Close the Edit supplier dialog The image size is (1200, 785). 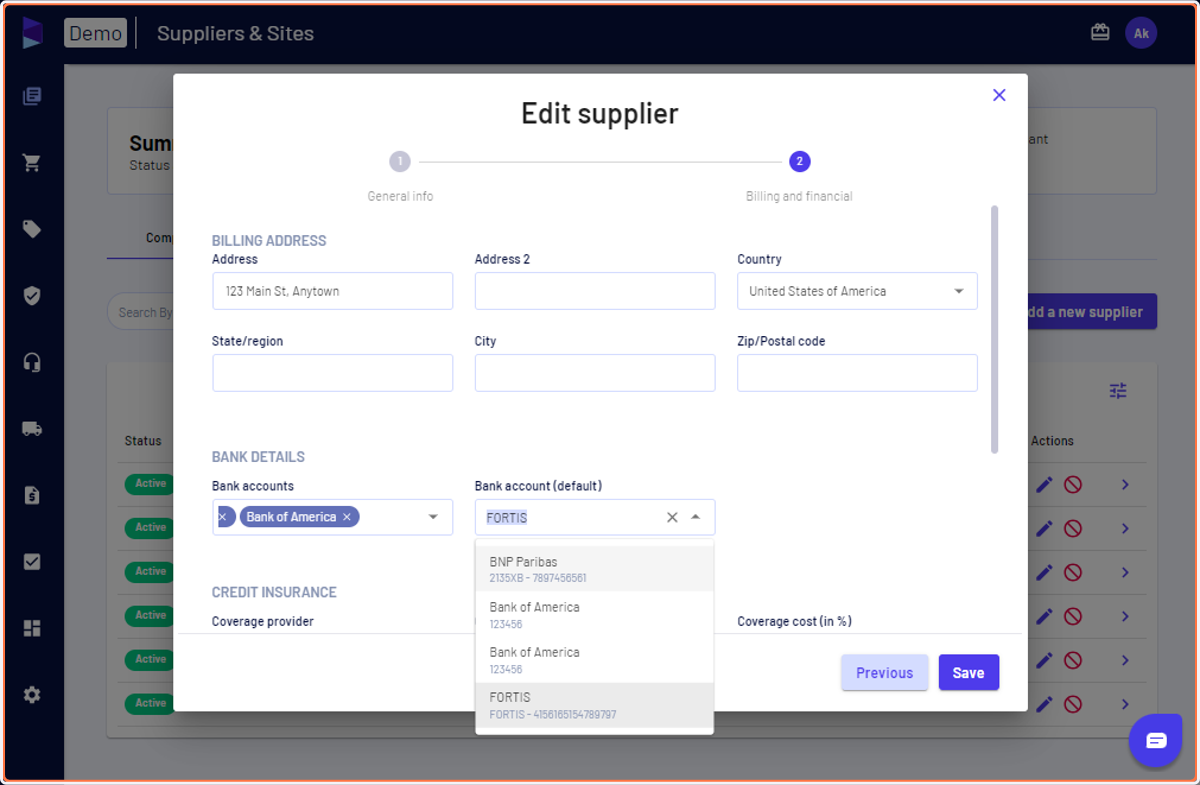pos(999,95)
